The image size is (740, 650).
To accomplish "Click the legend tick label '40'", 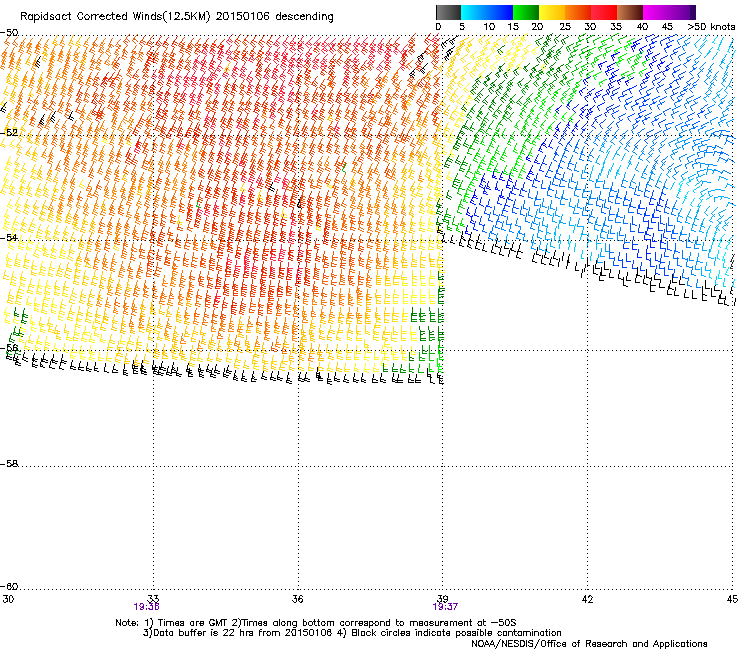I will tap(642, 27).
